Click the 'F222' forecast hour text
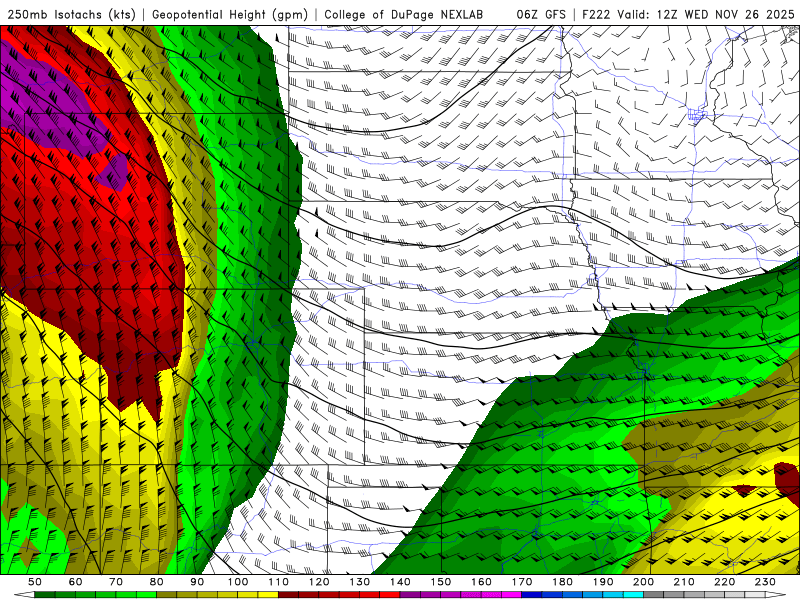The image size is (800, 600). (596, 14)
